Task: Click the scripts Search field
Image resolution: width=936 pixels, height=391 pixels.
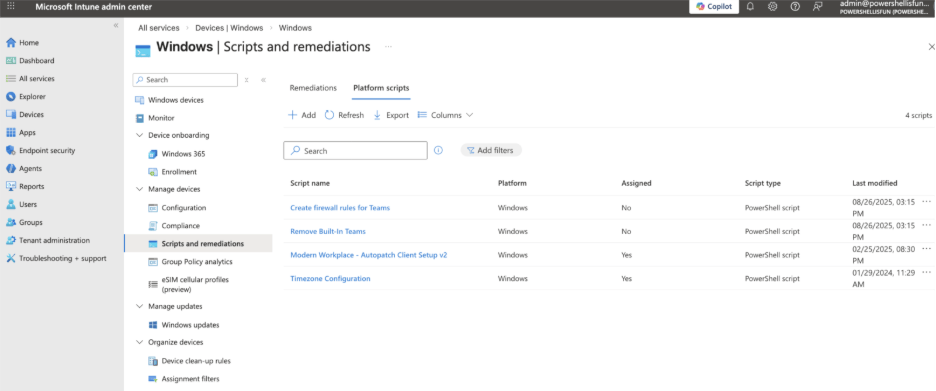Action: click(x=355, y=150)
